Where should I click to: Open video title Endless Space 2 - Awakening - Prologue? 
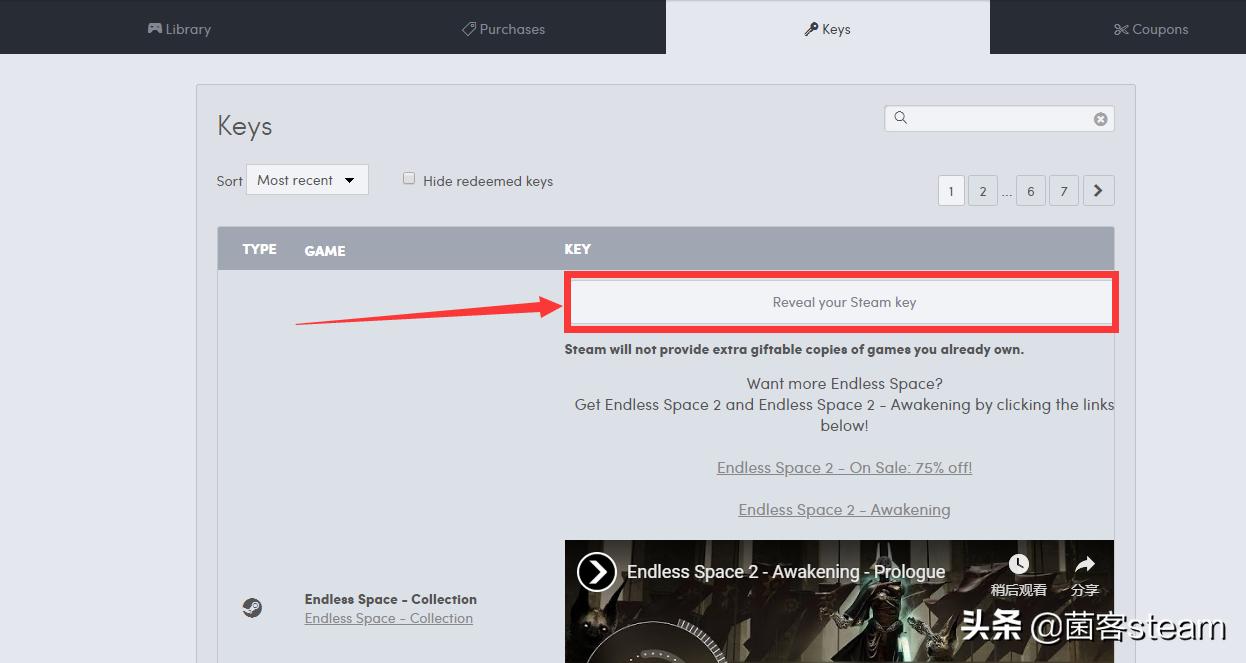[x=786, y=572]
